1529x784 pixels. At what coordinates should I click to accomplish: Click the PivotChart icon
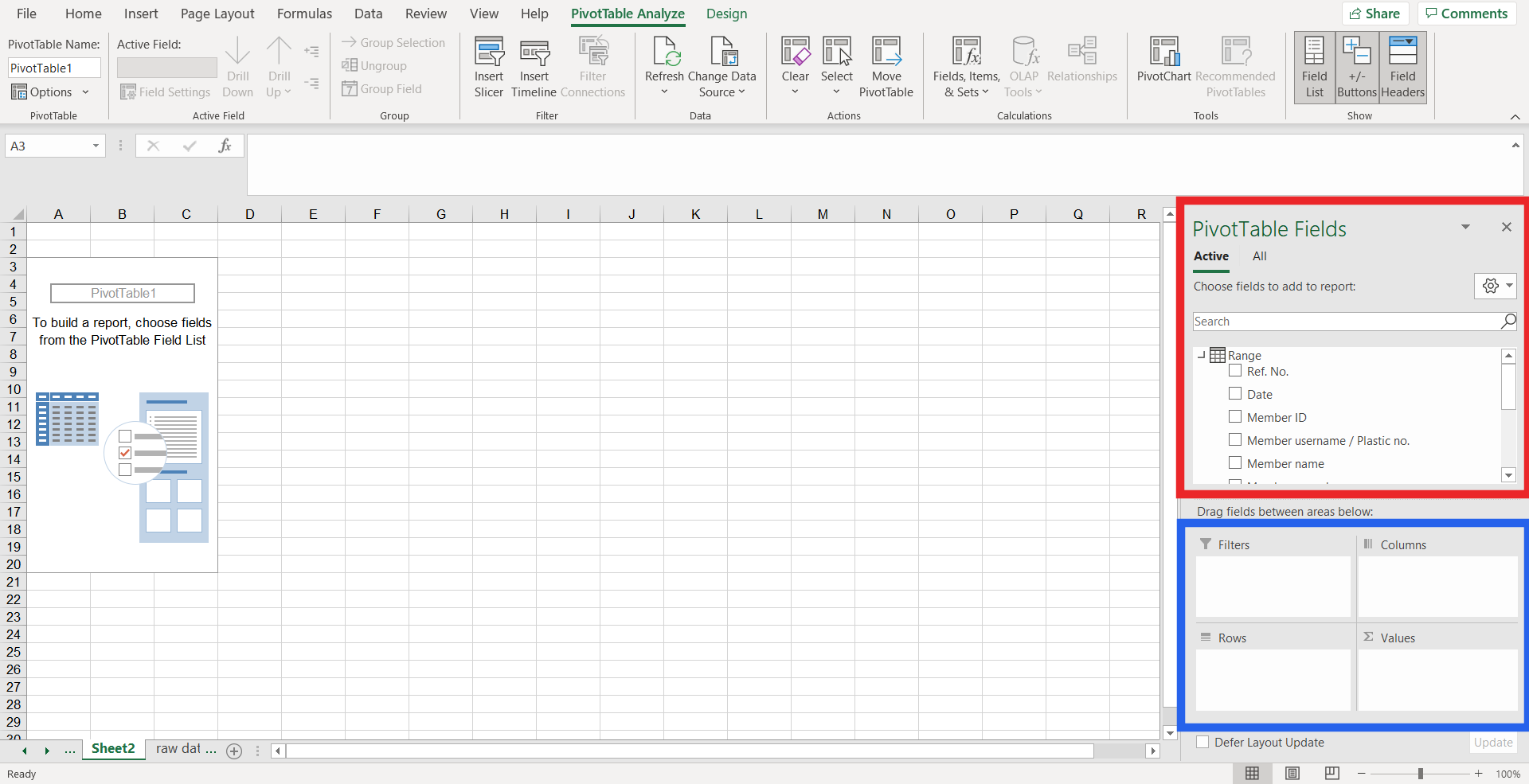pos(1163,53)
